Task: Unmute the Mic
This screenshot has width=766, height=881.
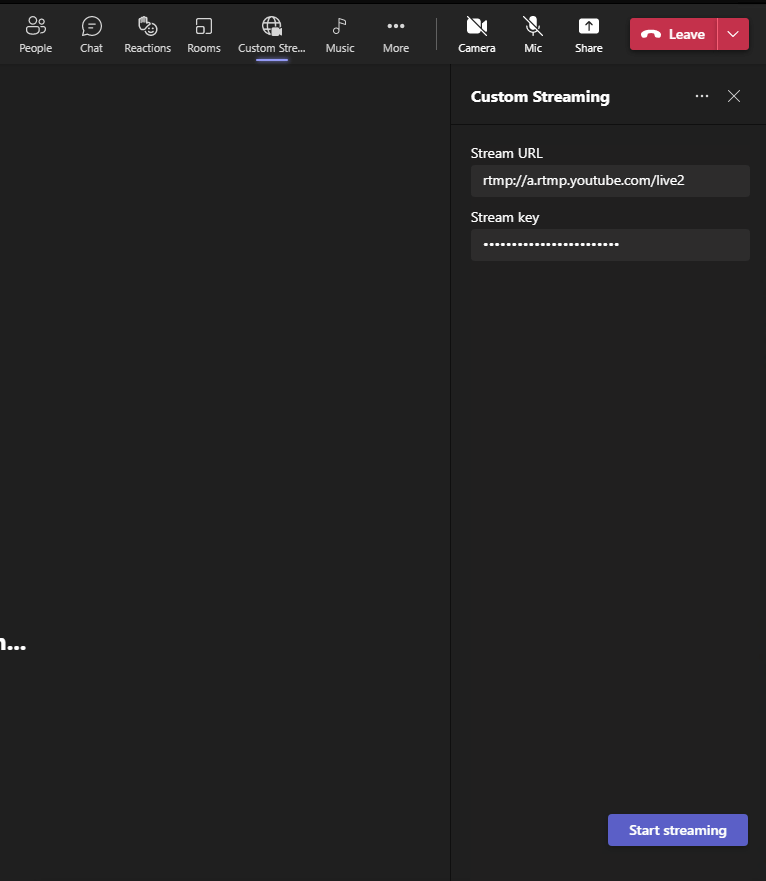Action: pos(533,34)
